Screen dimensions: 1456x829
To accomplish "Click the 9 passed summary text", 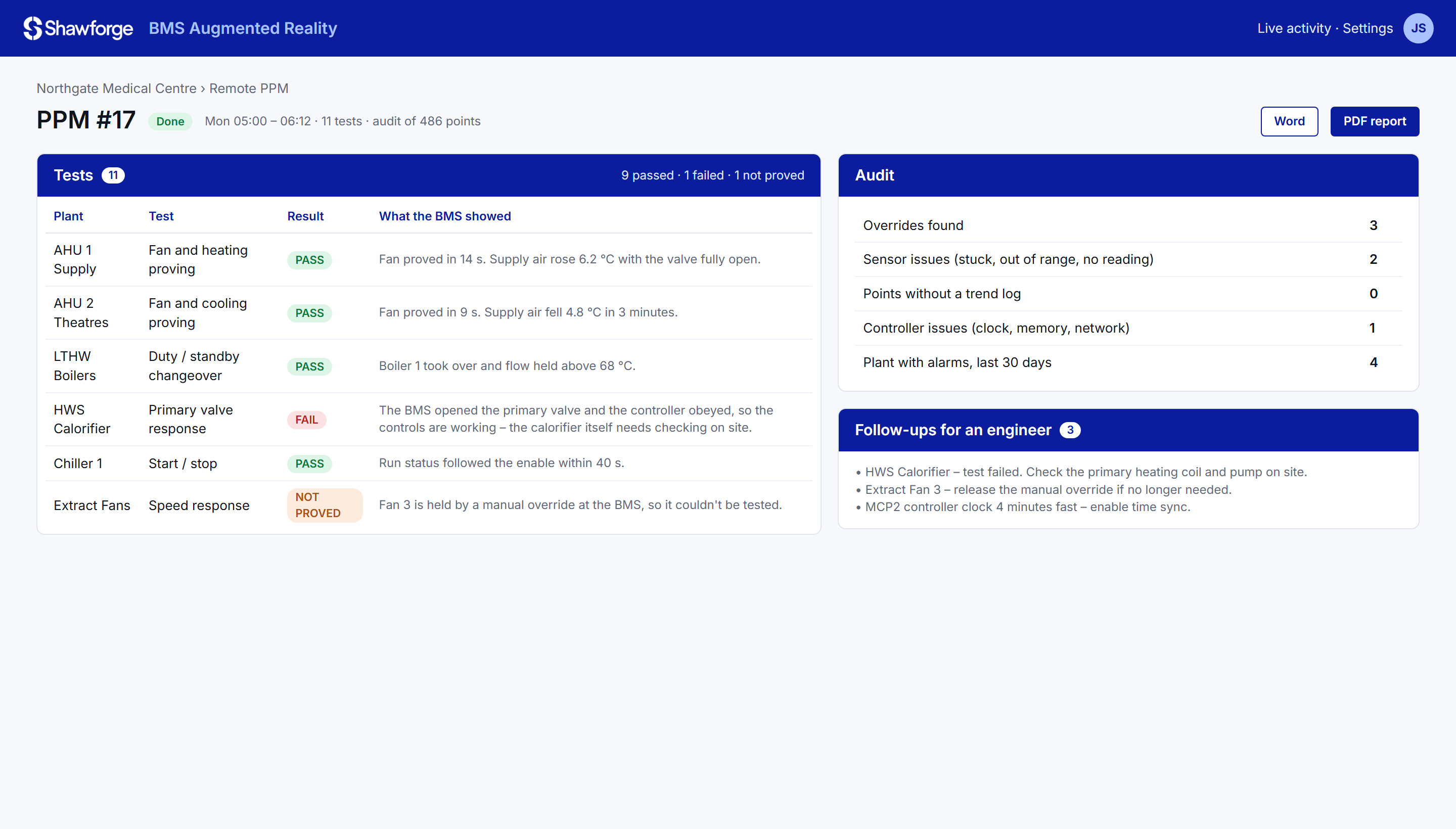I will coord(647,175).
